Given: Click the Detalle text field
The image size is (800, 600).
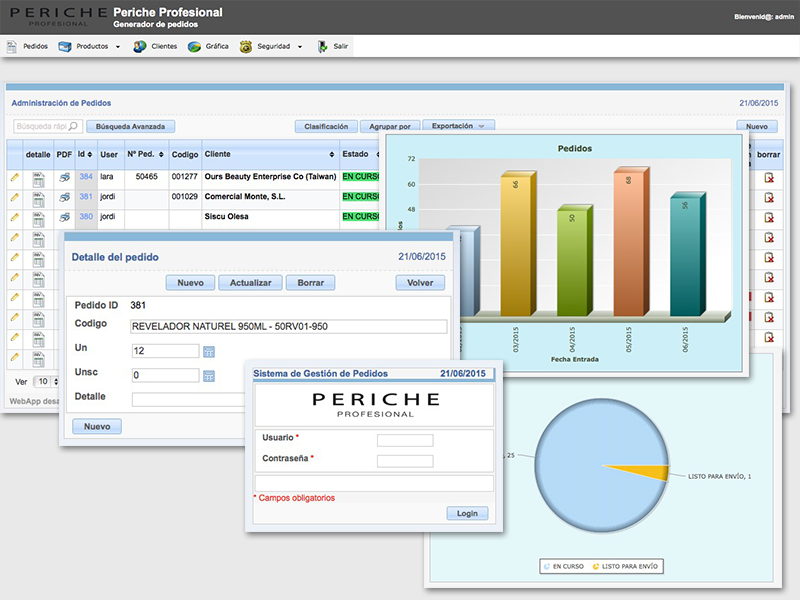Looking at the screenshot, I should click(188, 399).
